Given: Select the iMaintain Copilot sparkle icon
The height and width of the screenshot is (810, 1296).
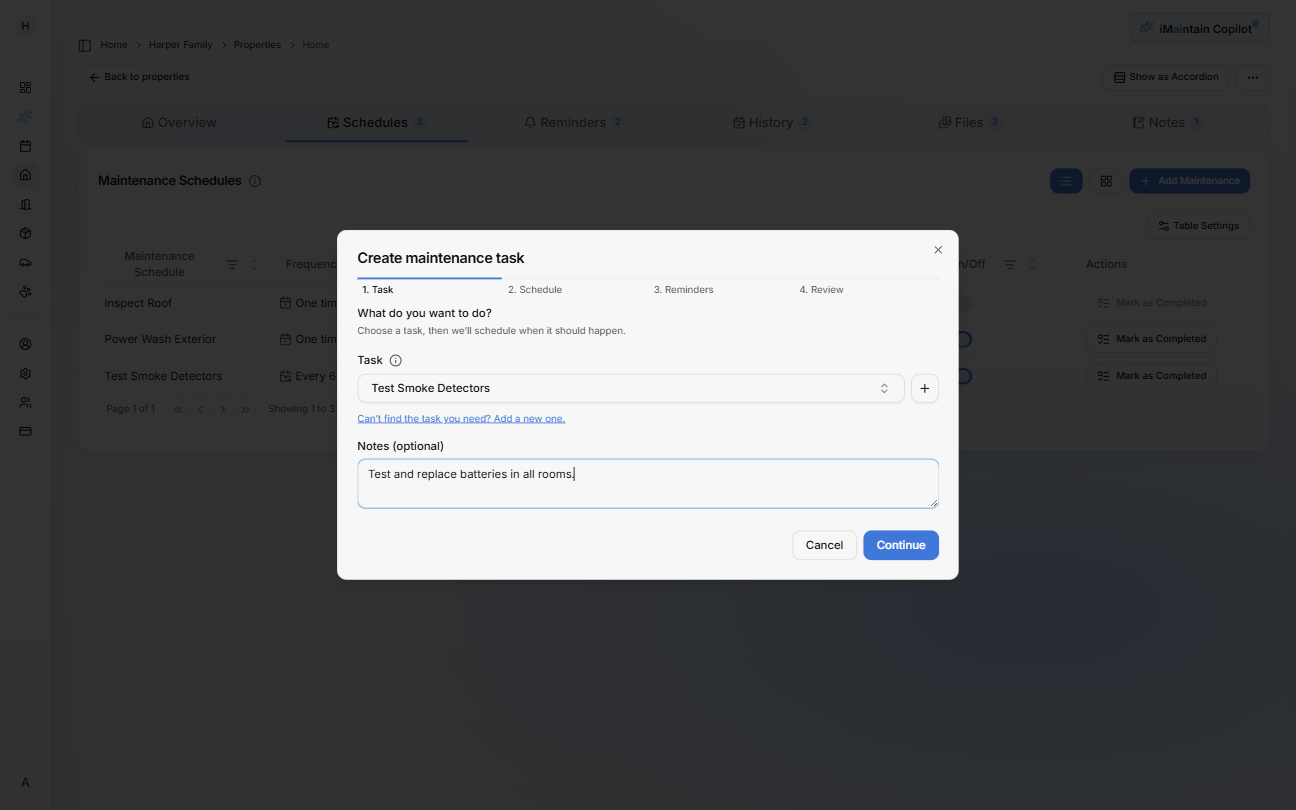Looking at the screenshot, I should [x=1148, y=27].
